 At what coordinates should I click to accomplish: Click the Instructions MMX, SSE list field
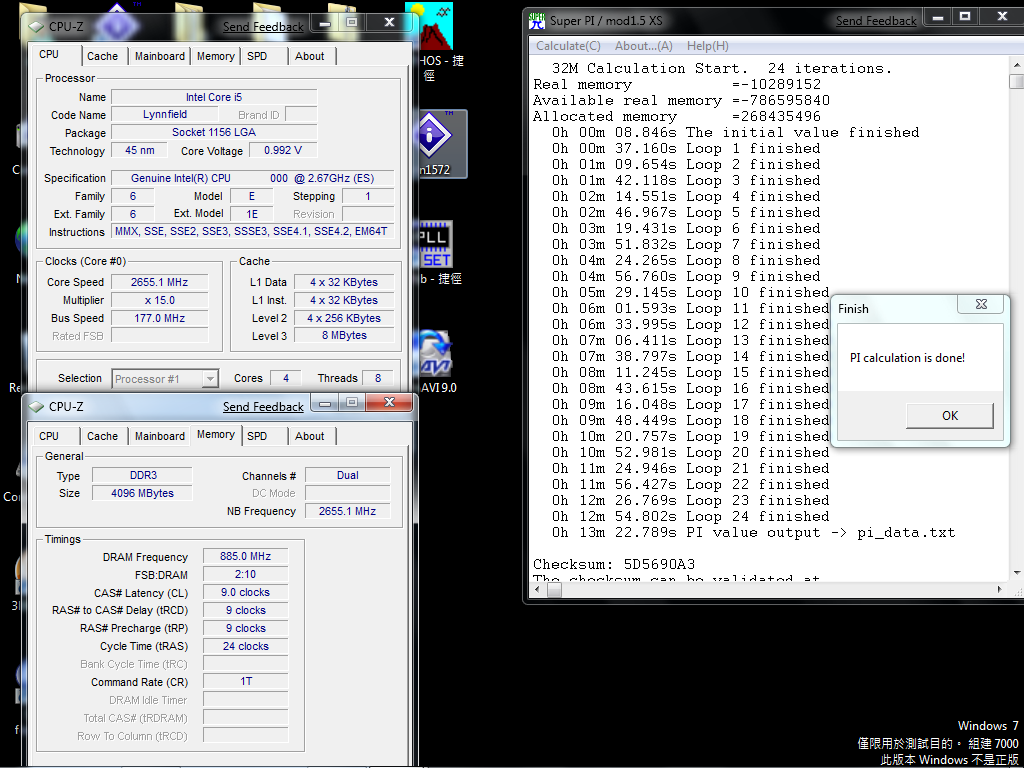[x=253, y=231]
